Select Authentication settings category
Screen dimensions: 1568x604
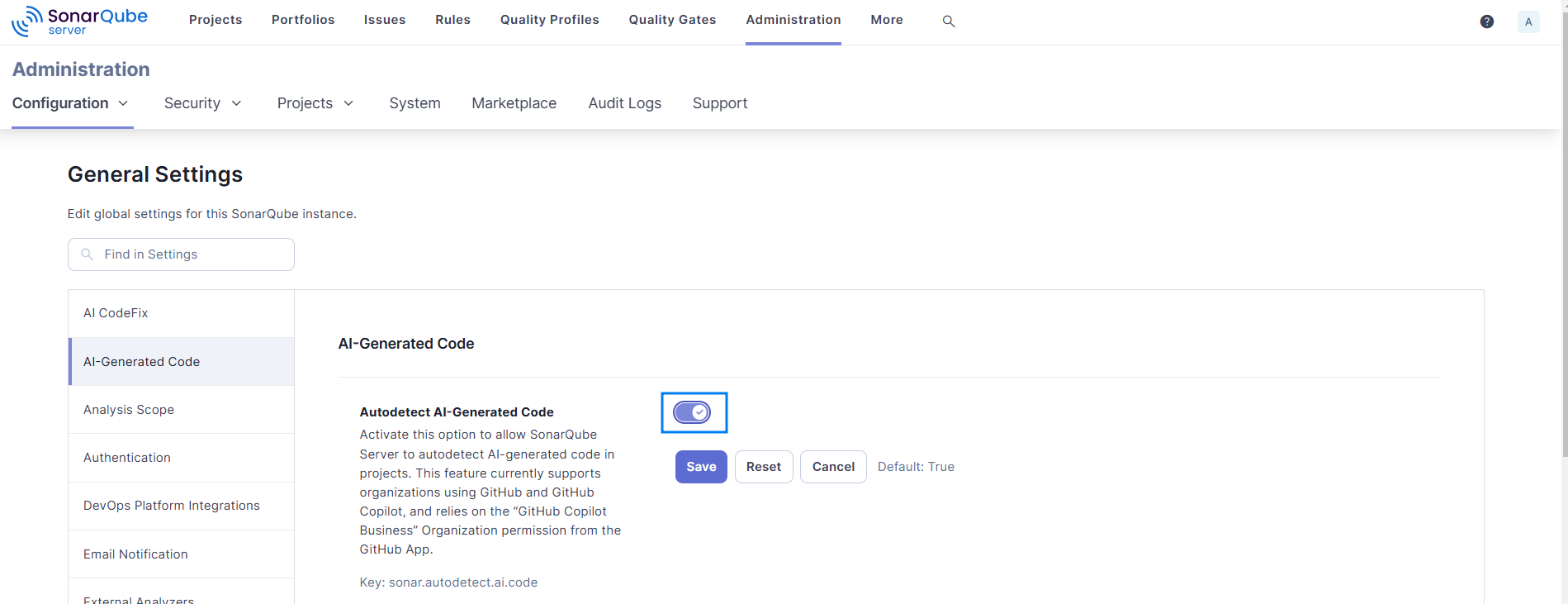(181, 458)
